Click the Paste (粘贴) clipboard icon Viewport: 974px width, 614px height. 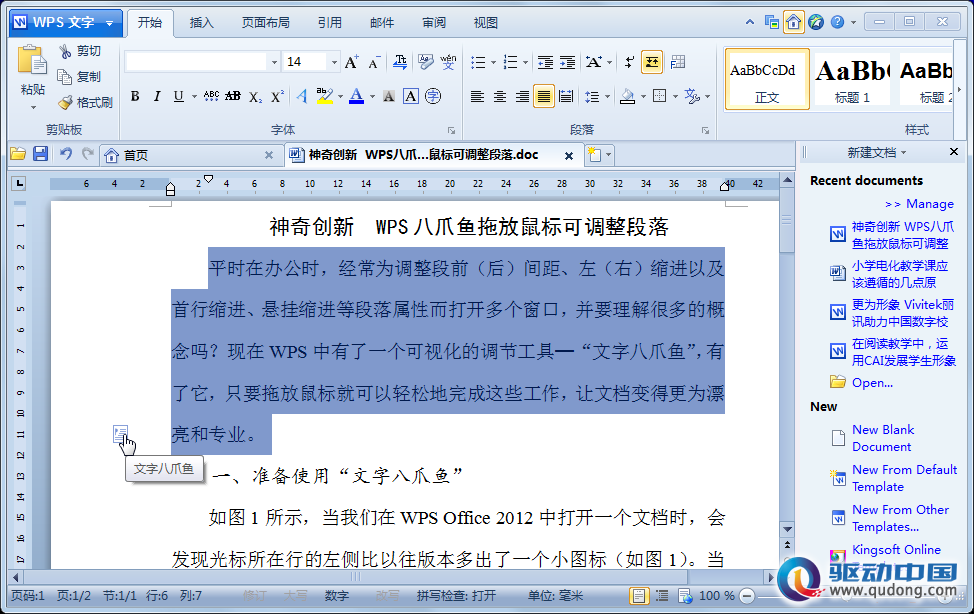[32, 62]
